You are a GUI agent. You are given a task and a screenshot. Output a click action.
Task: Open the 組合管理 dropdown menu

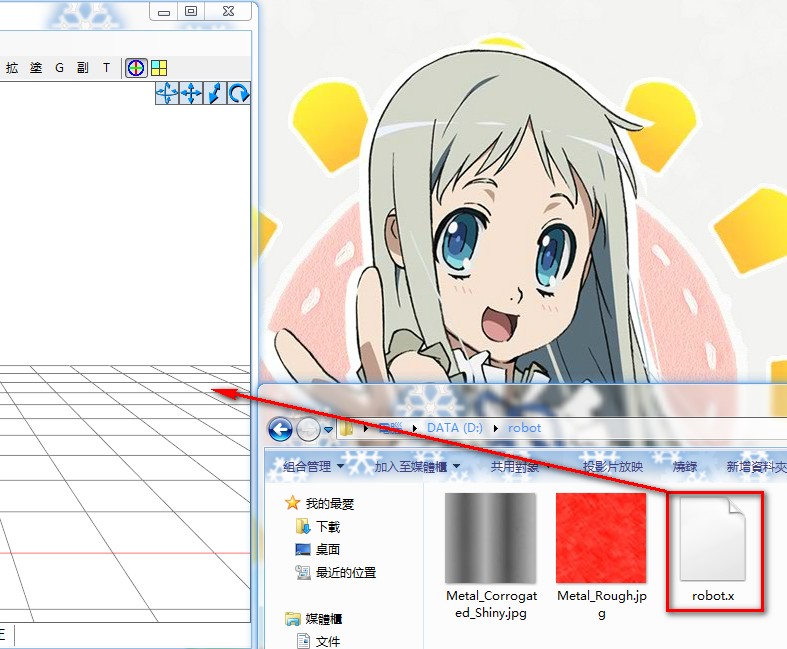click(x=314, y=467)
